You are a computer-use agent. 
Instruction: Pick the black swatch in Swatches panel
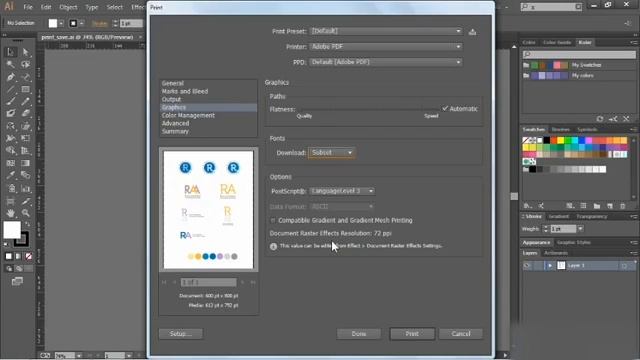coord(547,140)
